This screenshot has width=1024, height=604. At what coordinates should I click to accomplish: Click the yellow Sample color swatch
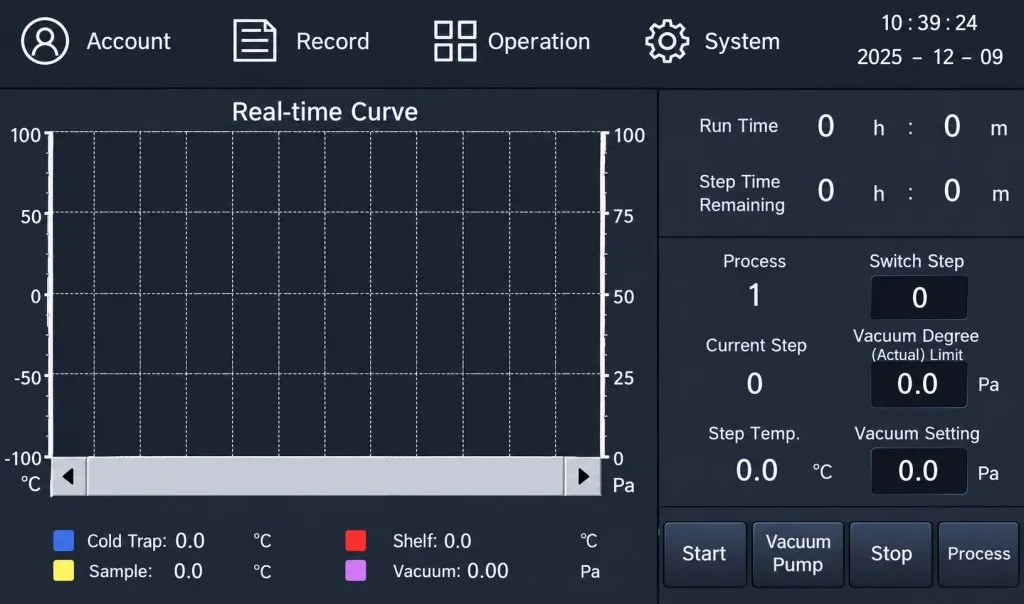[x=63, y=571]
